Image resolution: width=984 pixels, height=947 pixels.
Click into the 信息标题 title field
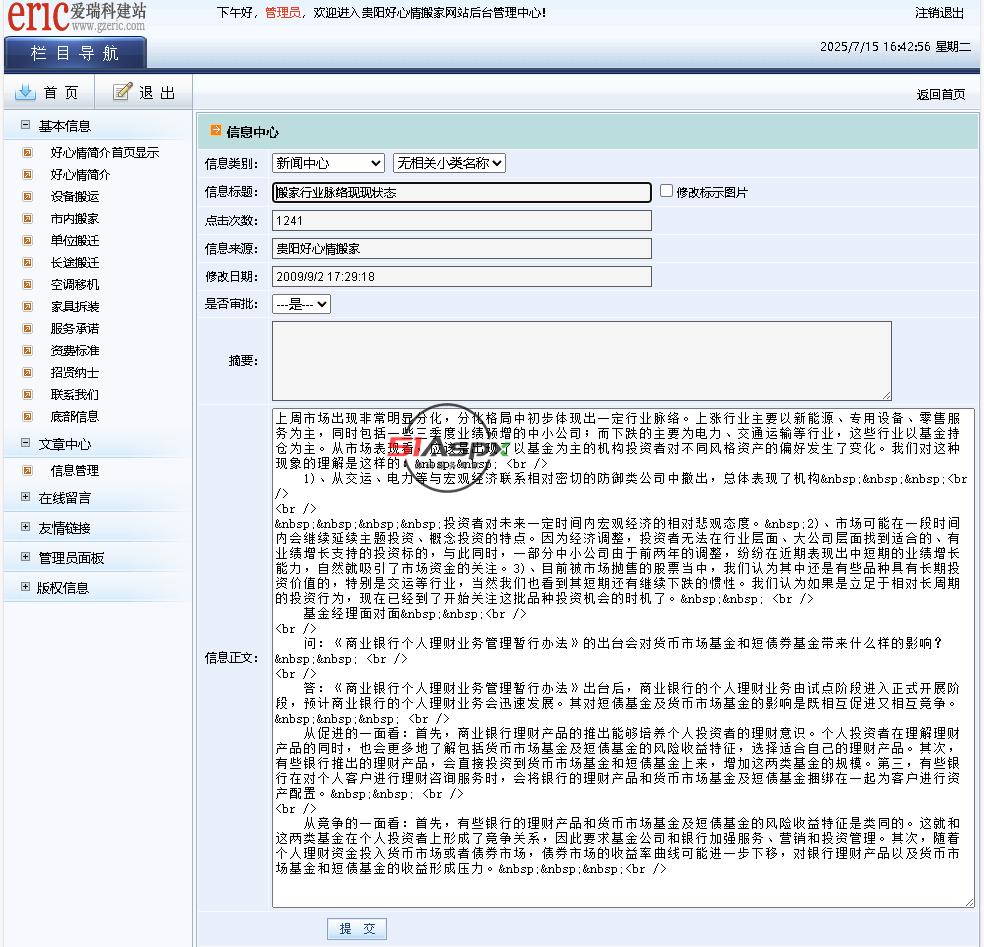tap(462, 192)
